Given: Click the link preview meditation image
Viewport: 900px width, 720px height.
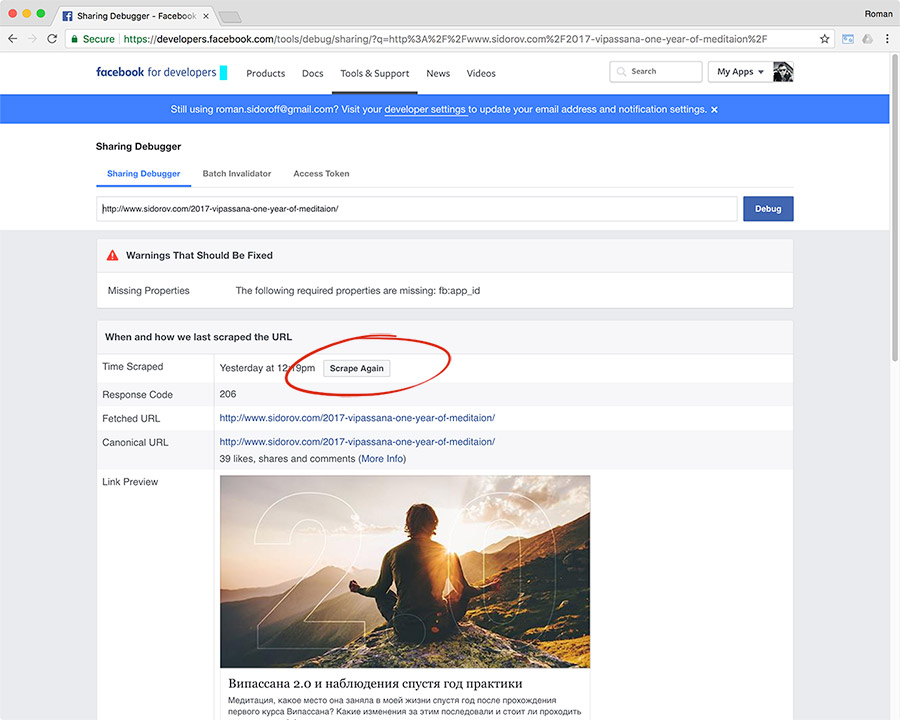Looking at the screenshot, I should (405, 571).
